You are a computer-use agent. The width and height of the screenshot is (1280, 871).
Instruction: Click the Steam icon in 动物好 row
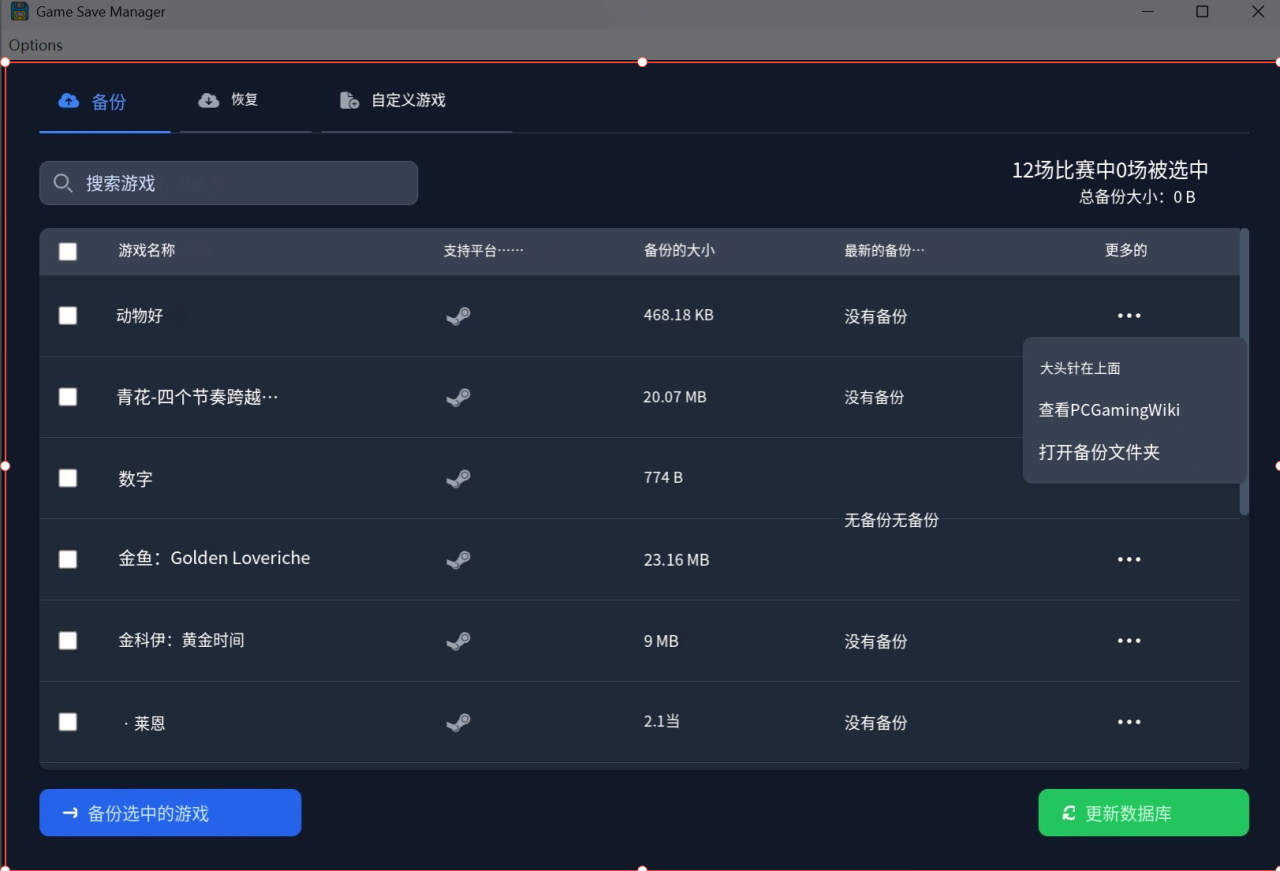coord(458,316)
